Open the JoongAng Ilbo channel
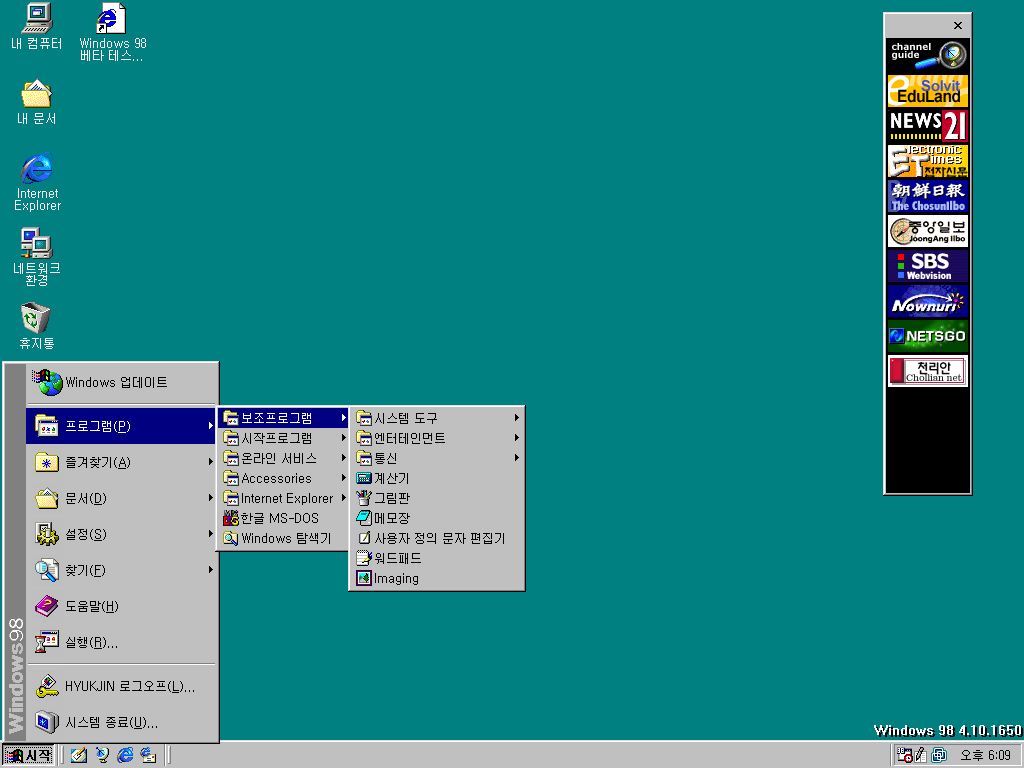The width and height of the screenshot is (1024, 768). click(x=928, y=231)
